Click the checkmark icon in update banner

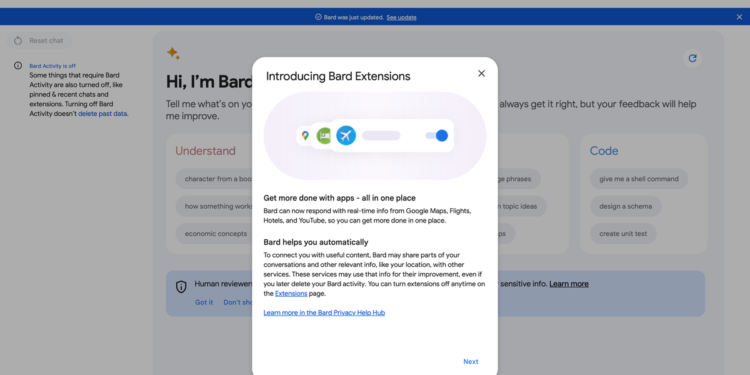pyautogui.click(x=318, y=17)
